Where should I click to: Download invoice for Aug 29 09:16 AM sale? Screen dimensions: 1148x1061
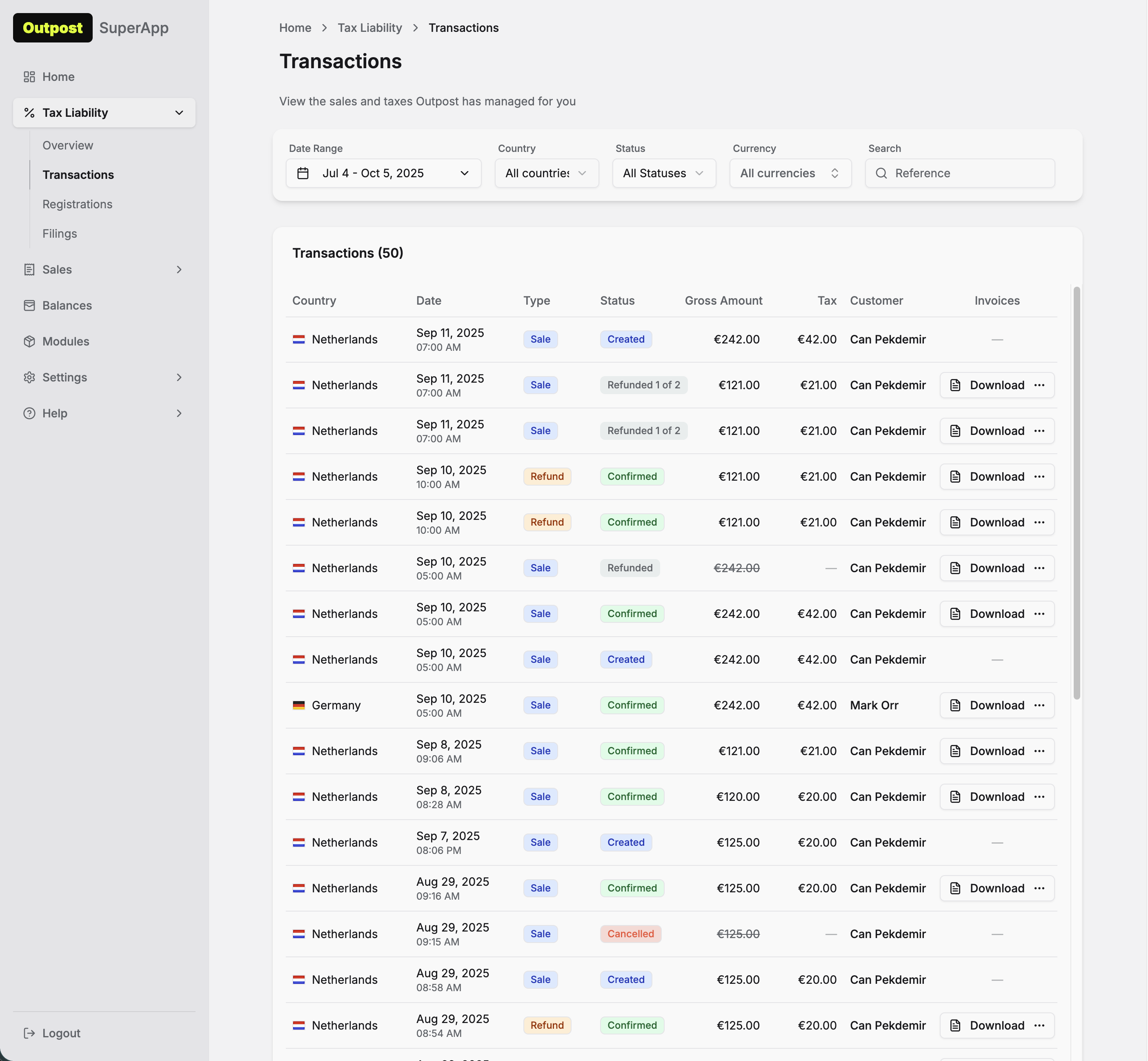pos(987,888)
